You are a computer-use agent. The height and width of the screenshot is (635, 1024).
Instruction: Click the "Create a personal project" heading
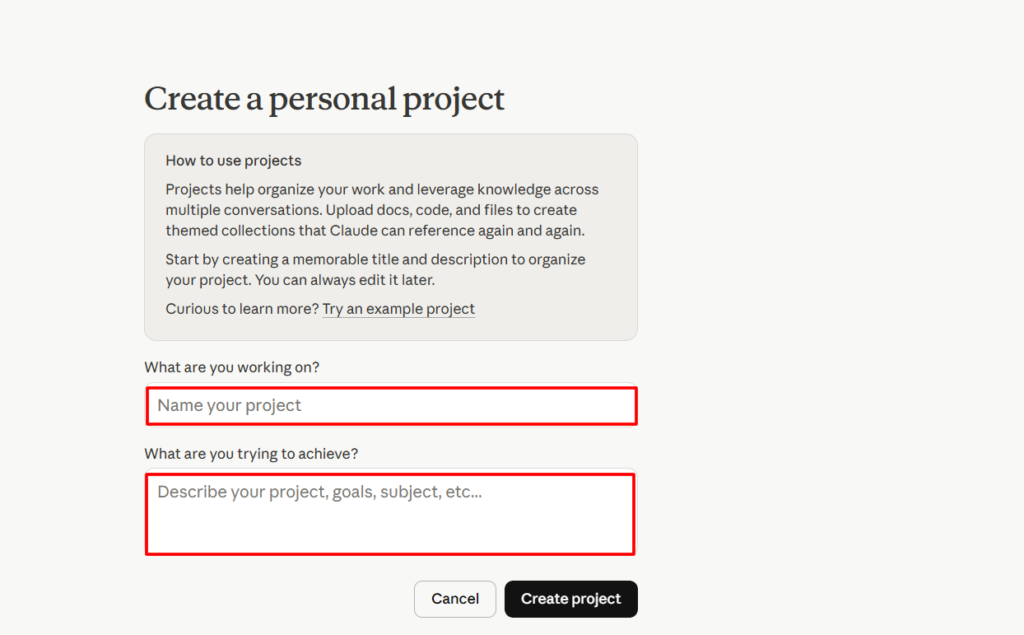[x=325, y=99]
